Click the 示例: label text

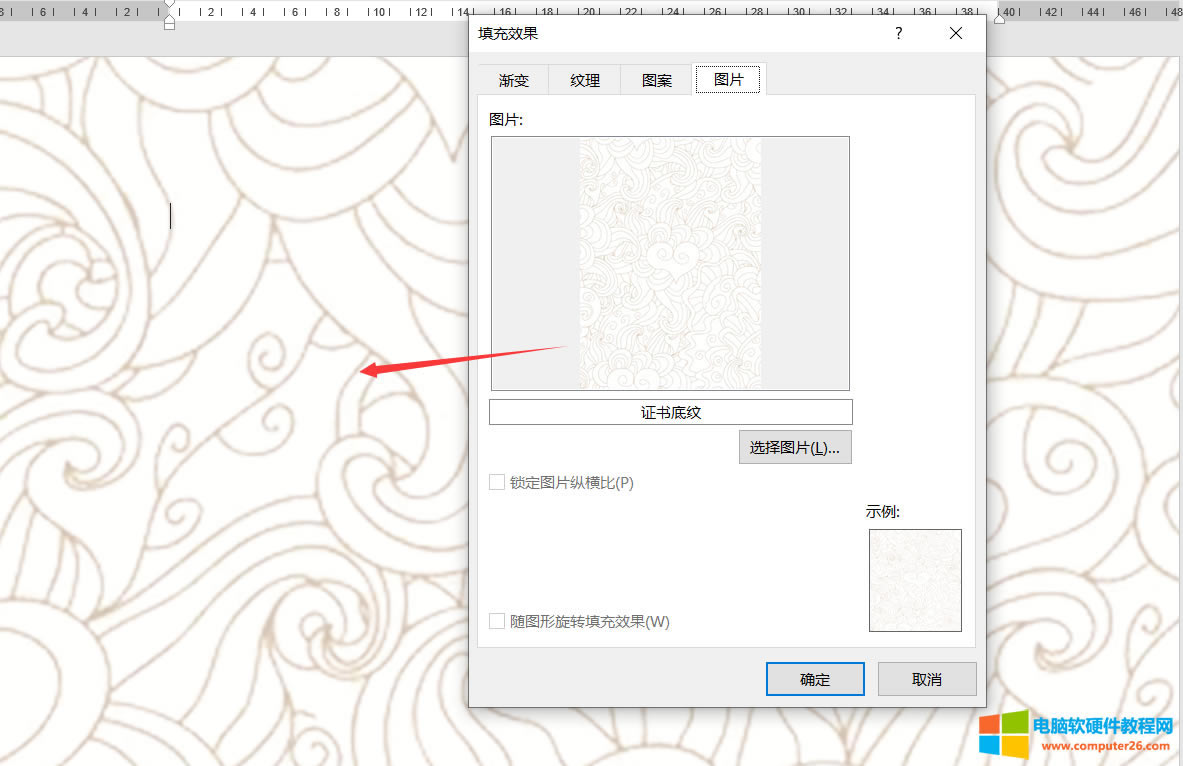tap(883, 512)
